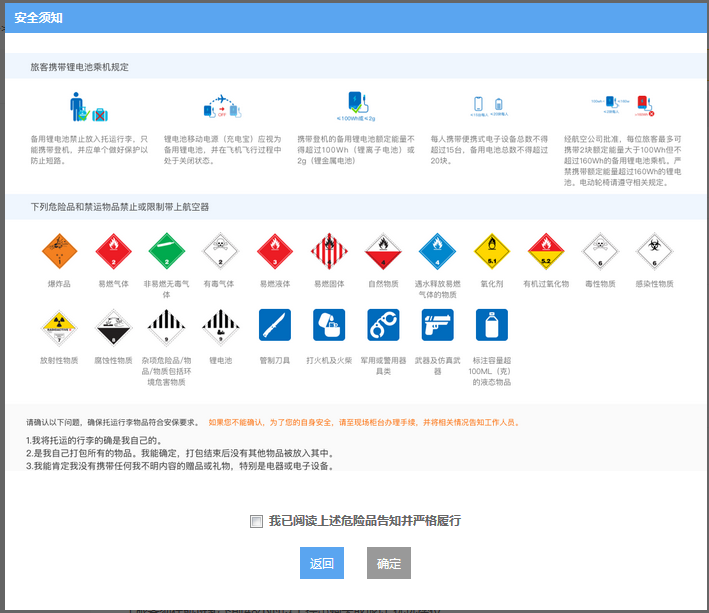Viewport: 709px width, 613px height.
Task: Click the oxidizer (氧化剂) yellow icon
Action: pyautogui.click(x=492, y=251)
